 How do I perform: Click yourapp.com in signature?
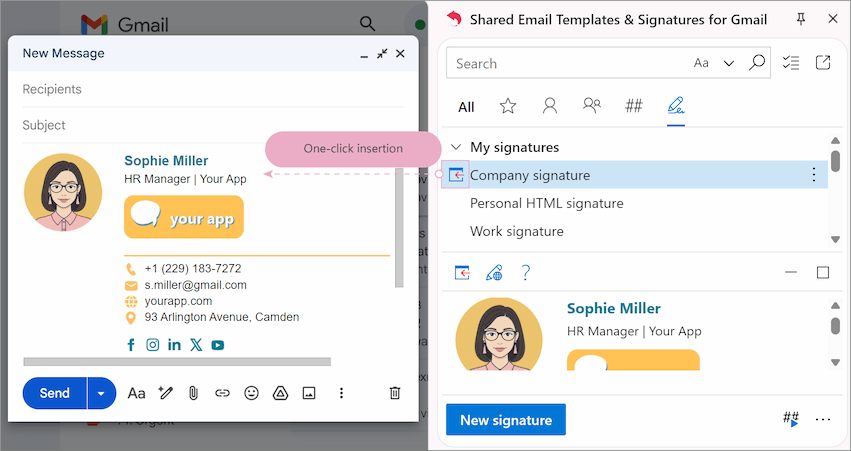pos(178,301)
